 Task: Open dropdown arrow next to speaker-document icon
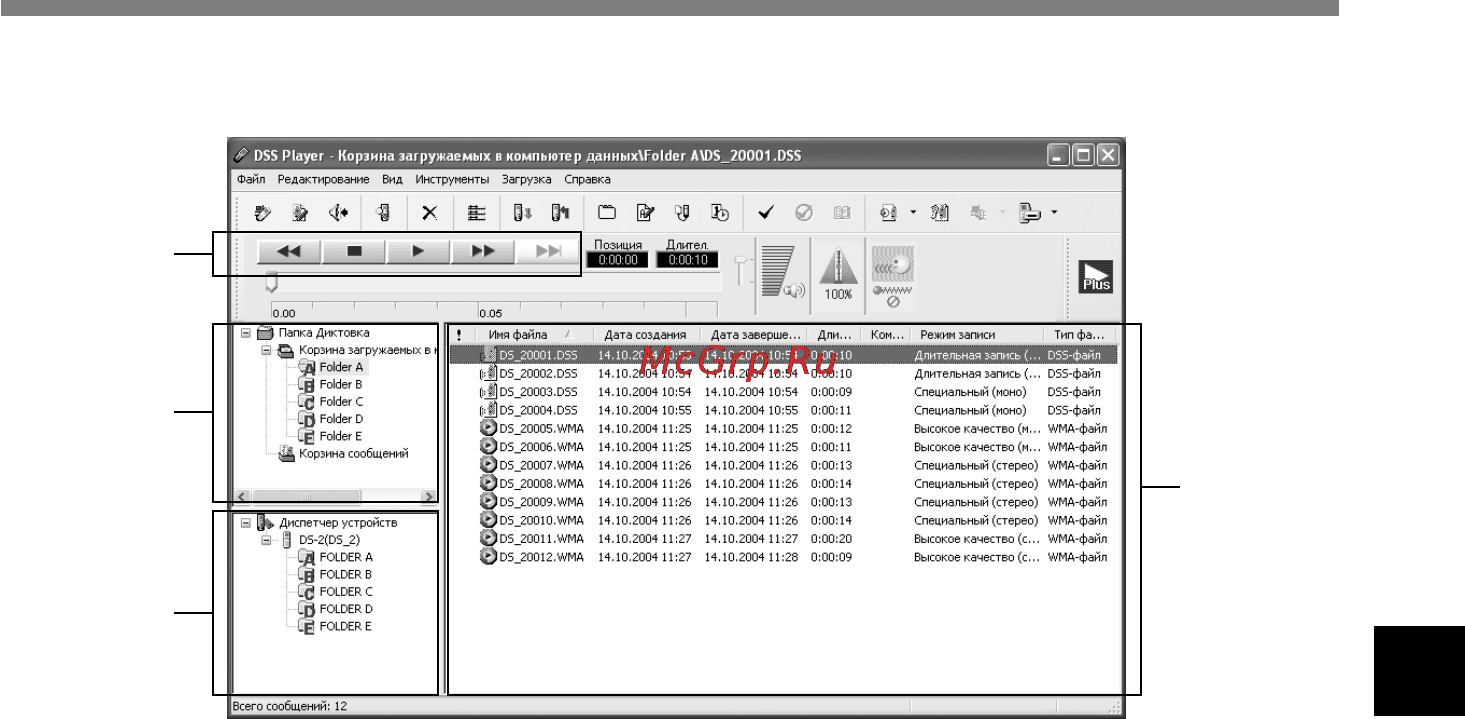tap(912, 212)
